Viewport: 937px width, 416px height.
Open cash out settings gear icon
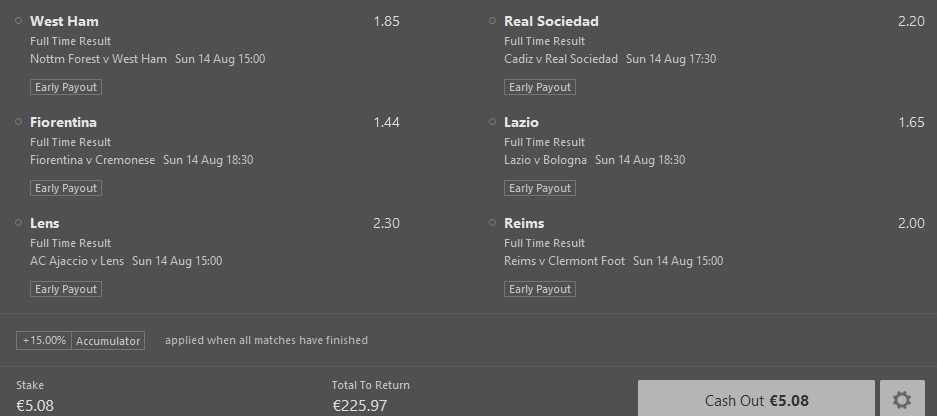pyautogui.click(x=902, y=399)
